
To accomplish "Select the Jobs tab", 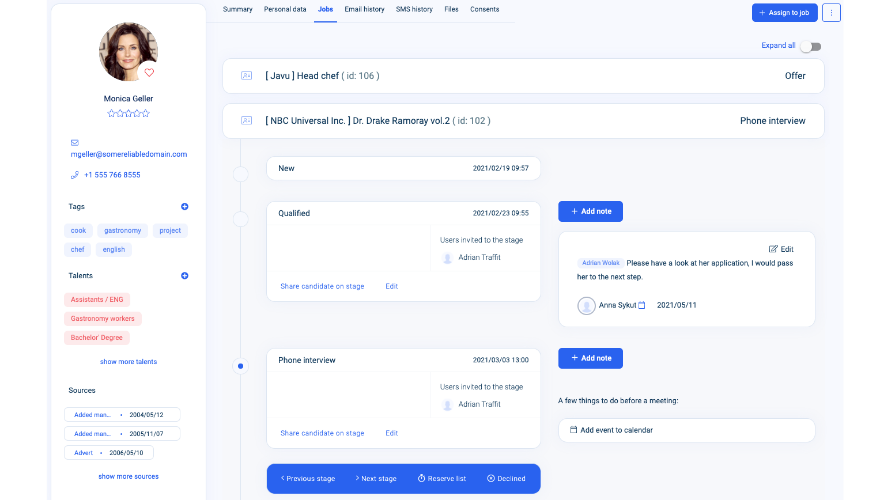I will pyautogui.click(x=325, y=10).
